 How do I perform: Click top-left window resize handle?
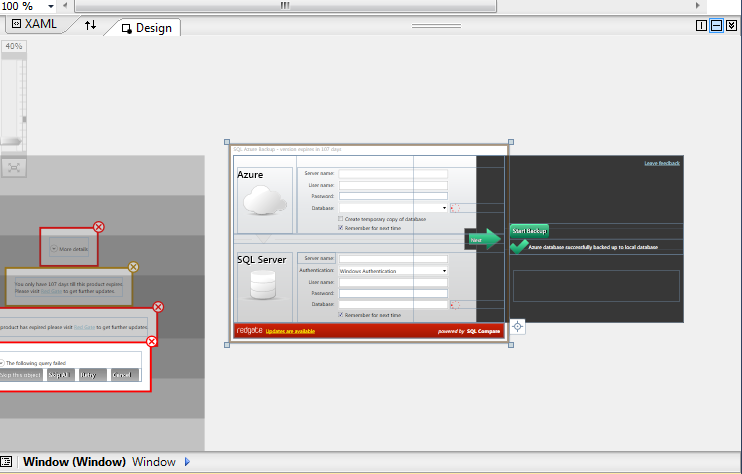[x=227, y=142]
